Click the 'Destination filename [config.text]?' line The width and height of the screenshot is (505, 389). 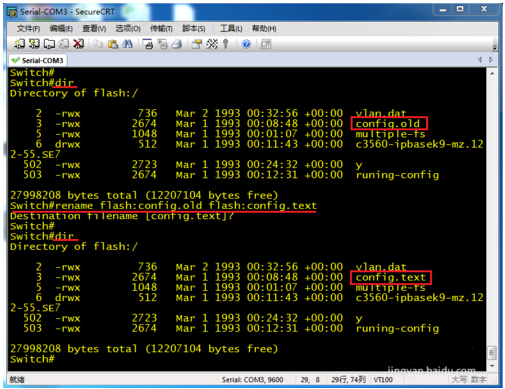coord(122,216)
